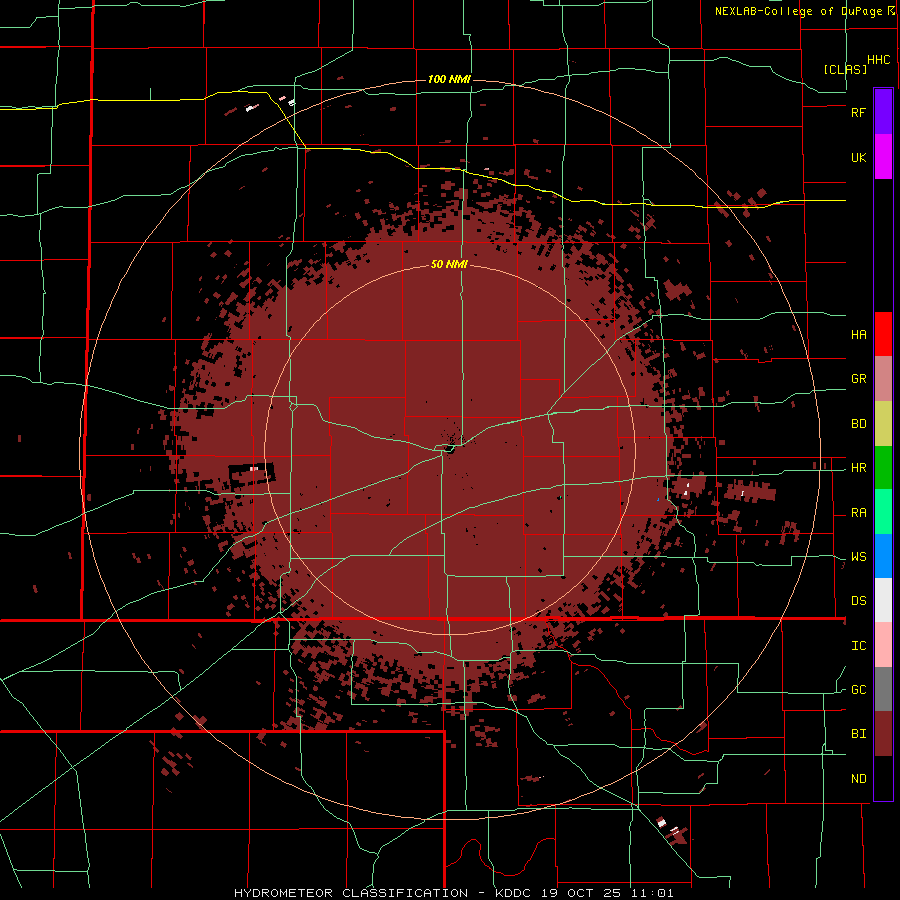Click the Hydrometeor Classification KDDC timestamp caption

click(x=453, y=893)
